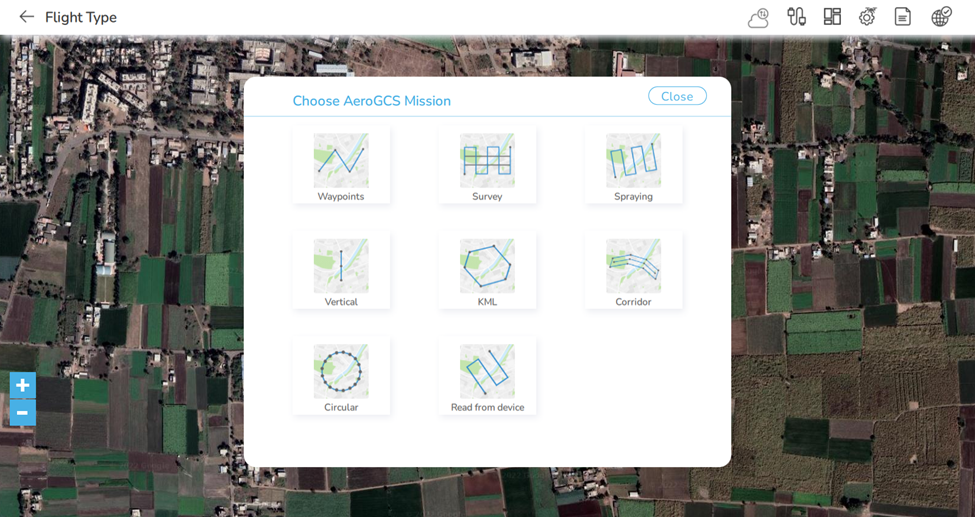Select the Waypoints mission thumbnail
Viewport: 975px width, 517px height.
coord(341,161)
